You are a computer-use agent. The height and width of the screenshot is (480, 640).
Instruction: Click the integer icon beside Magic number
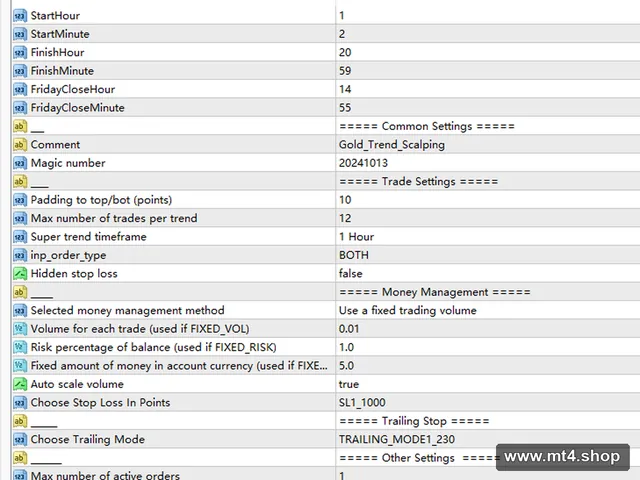[20, 163]
